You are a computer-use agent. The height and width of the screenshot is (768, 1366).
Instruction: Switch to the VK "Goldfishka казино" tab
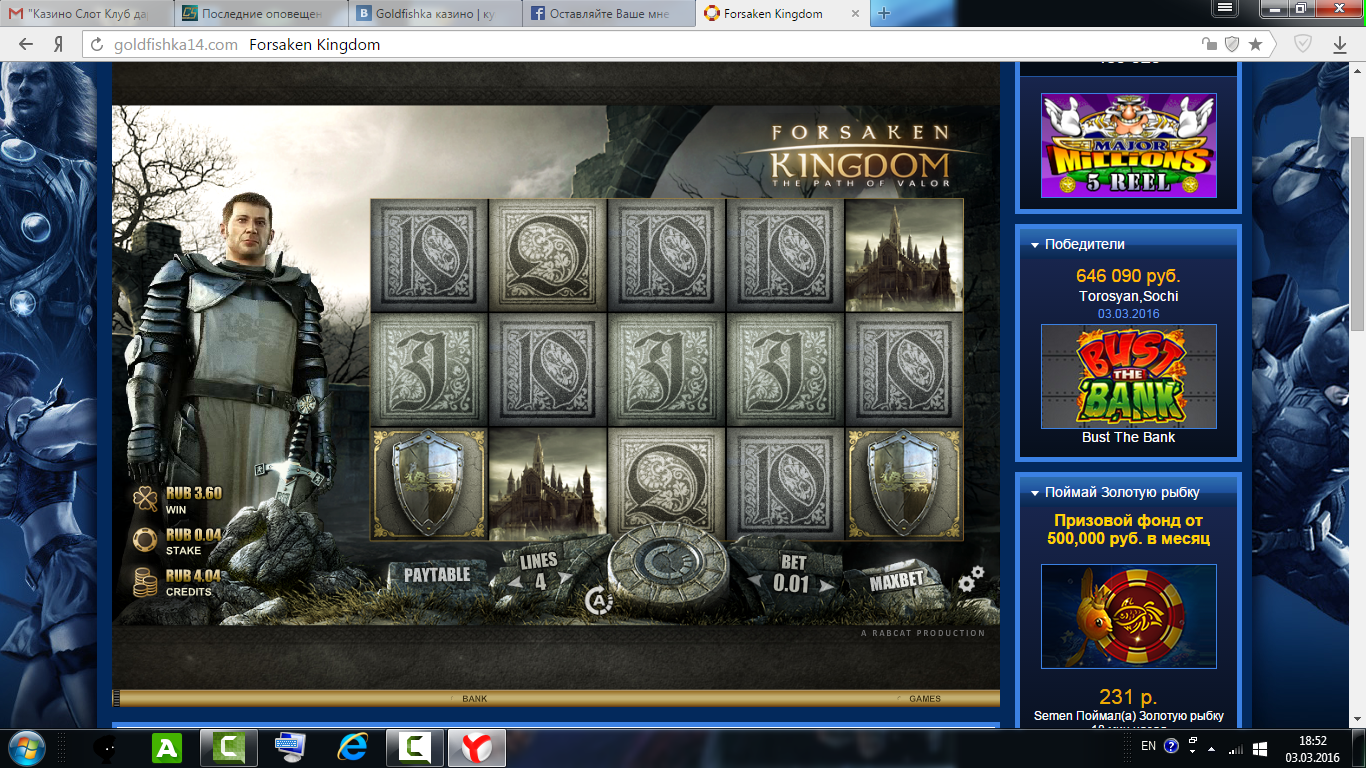(x=435, y=14)
